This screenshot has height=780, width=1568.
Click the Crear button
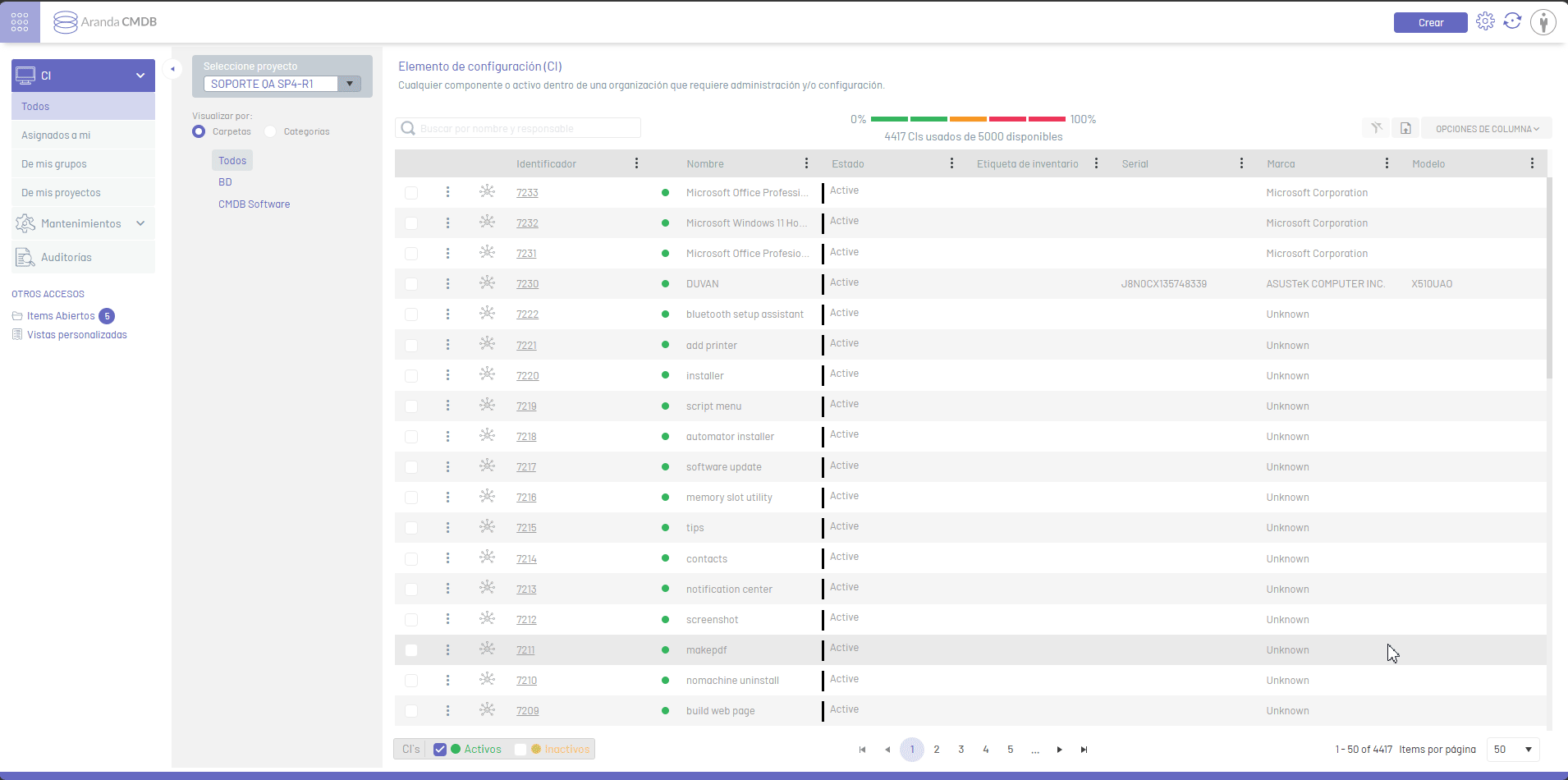[1430, 23]
